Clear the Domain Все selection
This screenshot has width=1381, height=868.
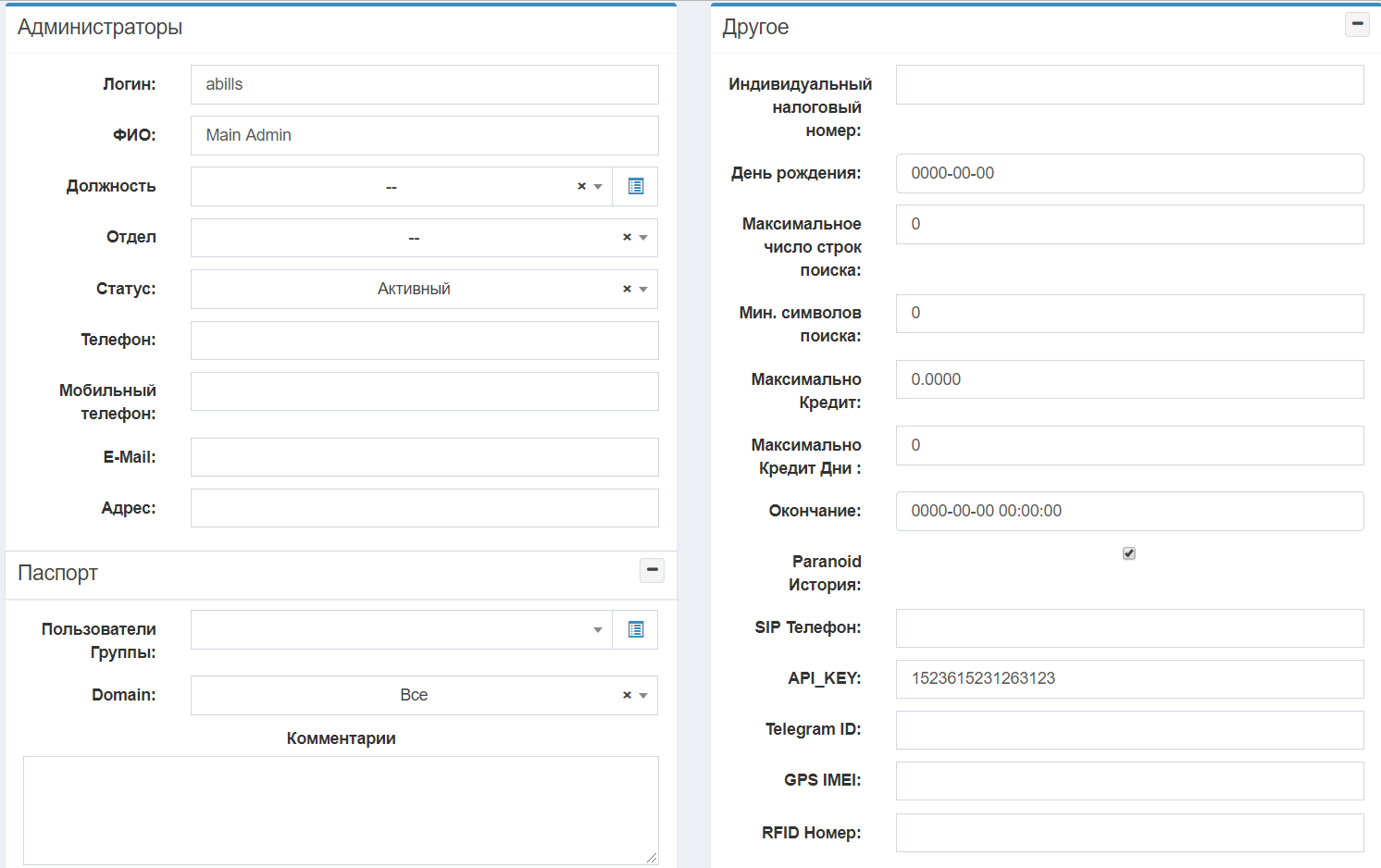tap(627, 695)
